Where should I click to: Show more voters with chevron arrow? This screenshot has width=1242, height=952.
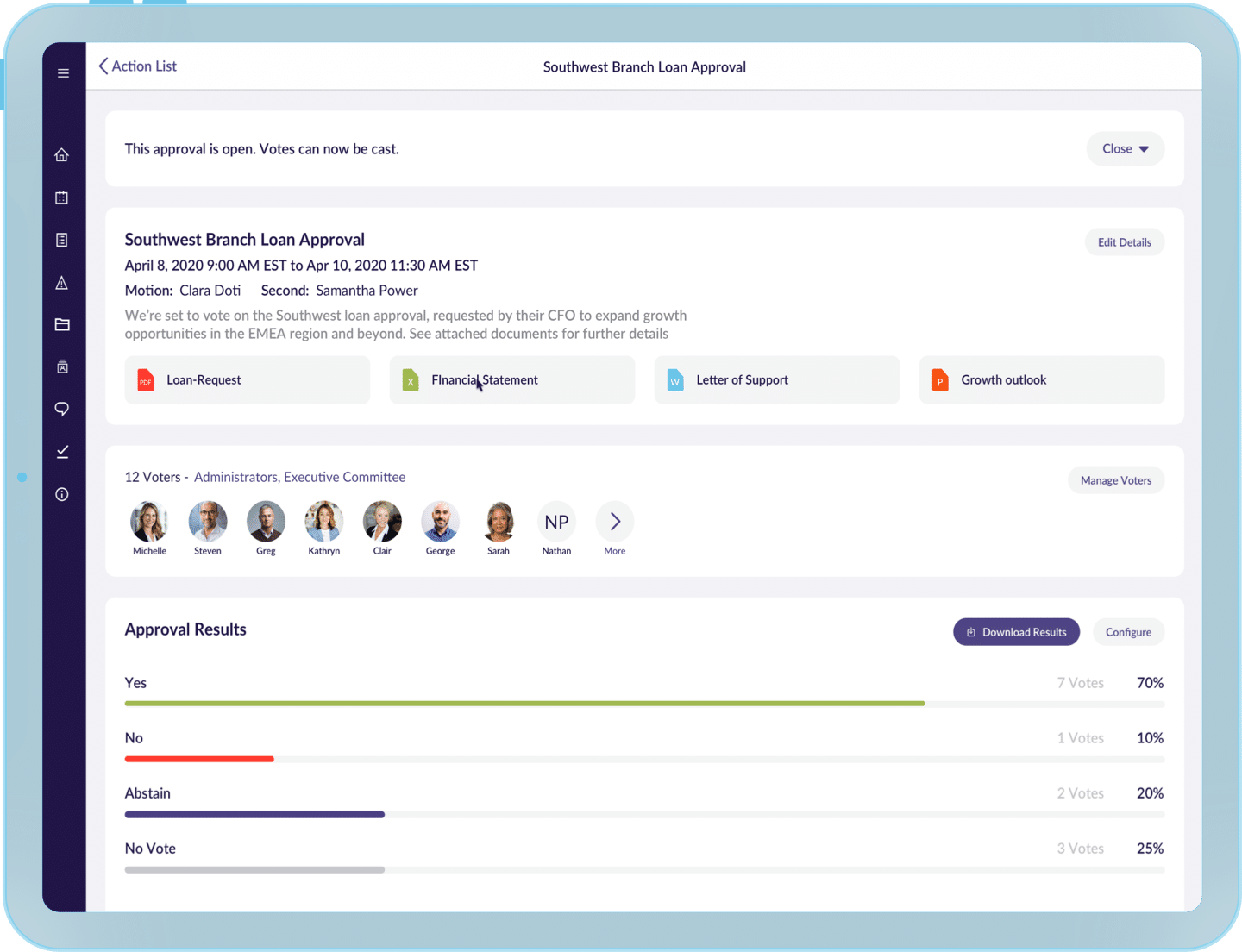[x=615, y=522]
